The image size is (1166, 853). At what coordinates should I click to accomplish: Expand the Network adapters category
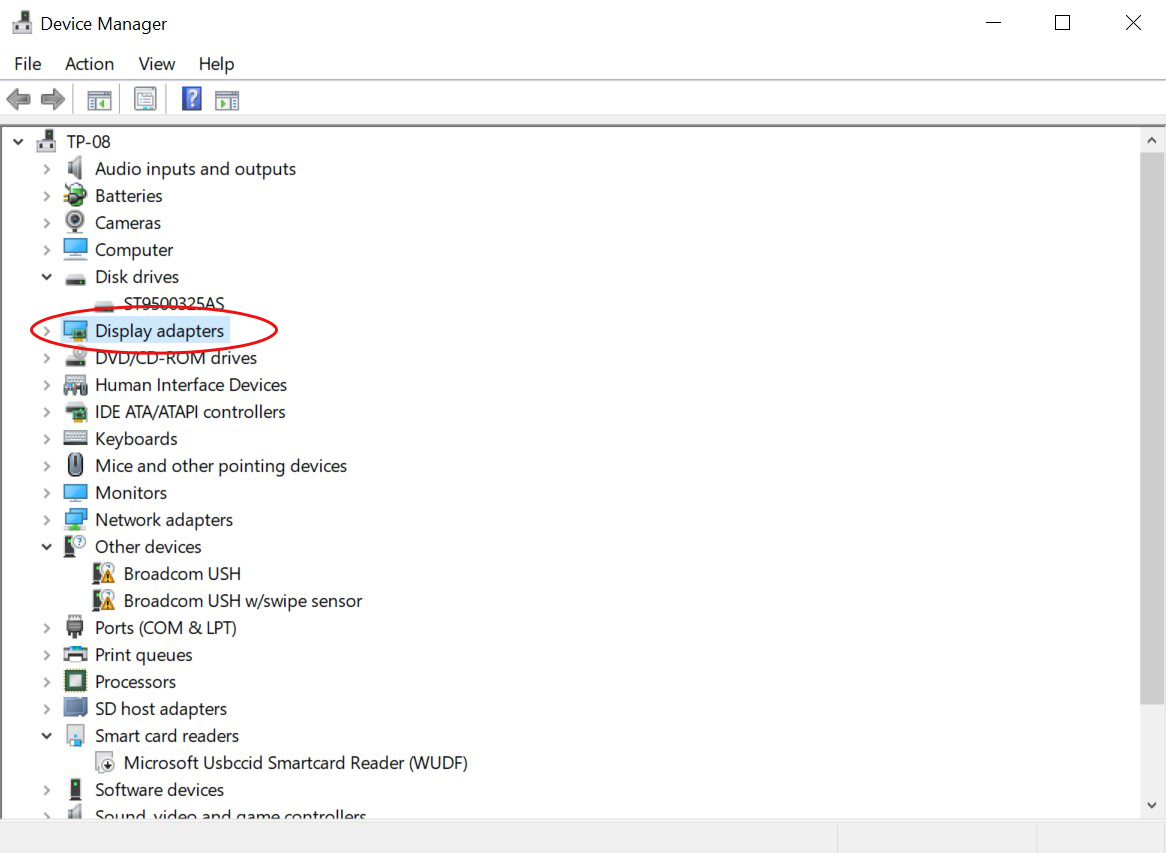pyautogui.click(x=46, y=520)
